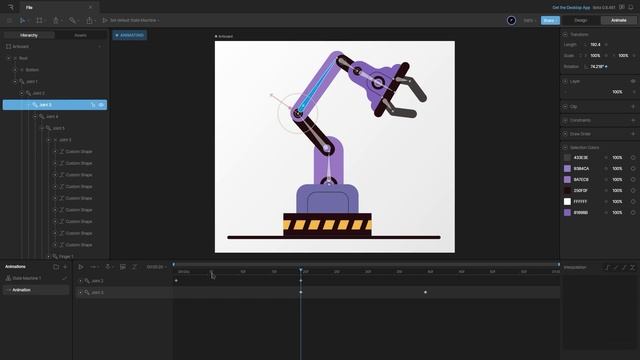Open the Set default State Machine dropdown

pos(134,20)
